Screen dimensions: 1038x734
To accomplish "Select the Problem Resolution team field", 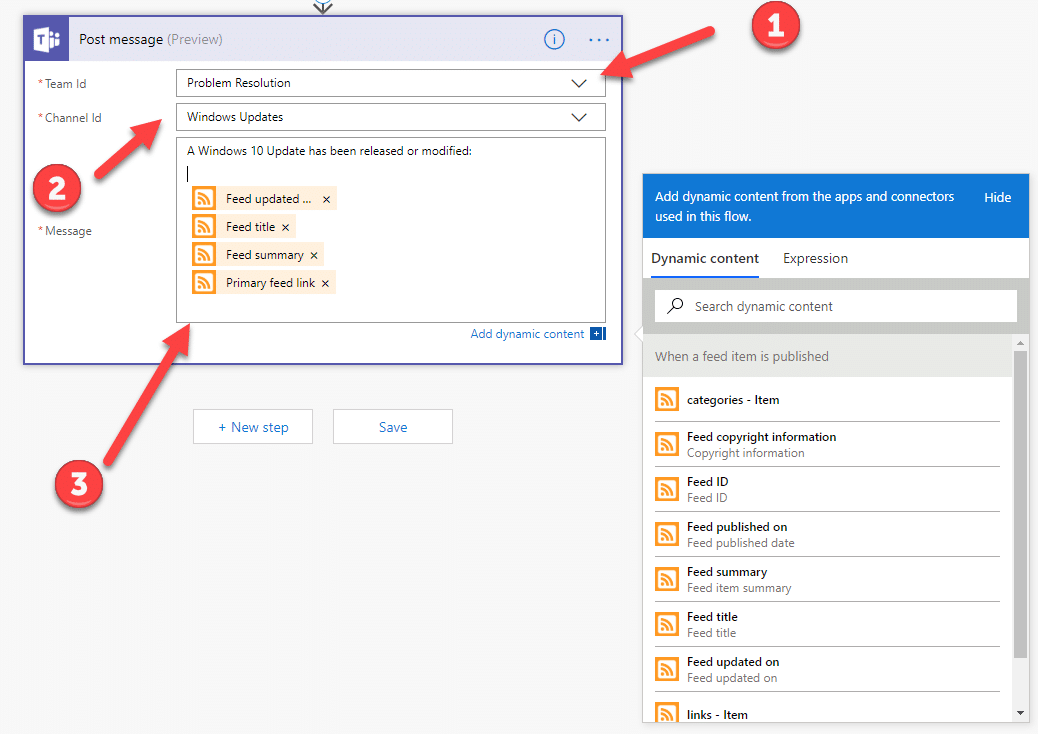I will coord(391,83).
